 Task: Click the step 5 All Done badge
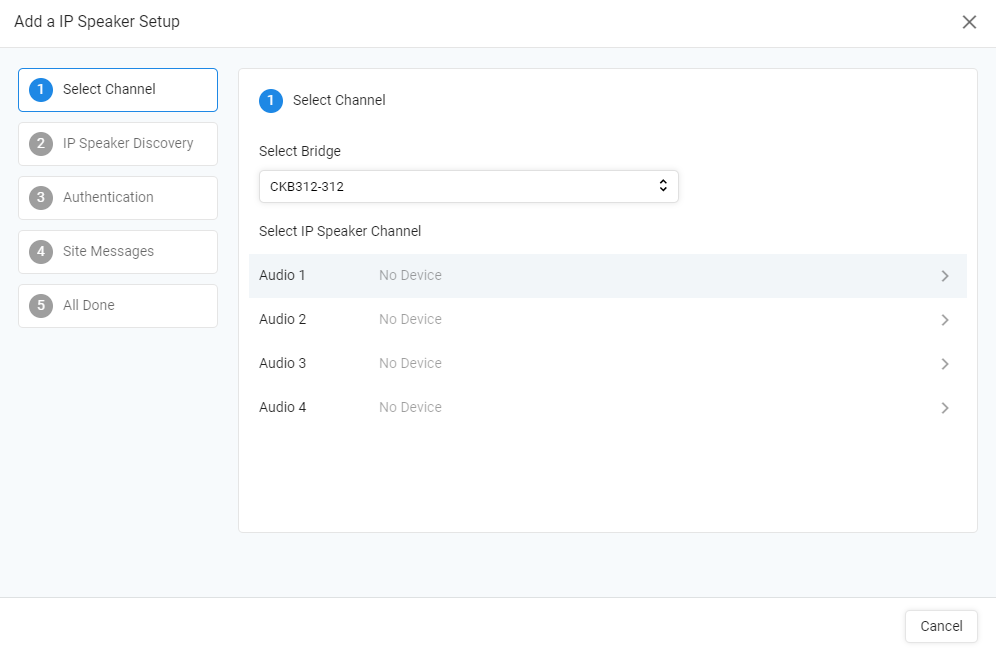(41, 306)
